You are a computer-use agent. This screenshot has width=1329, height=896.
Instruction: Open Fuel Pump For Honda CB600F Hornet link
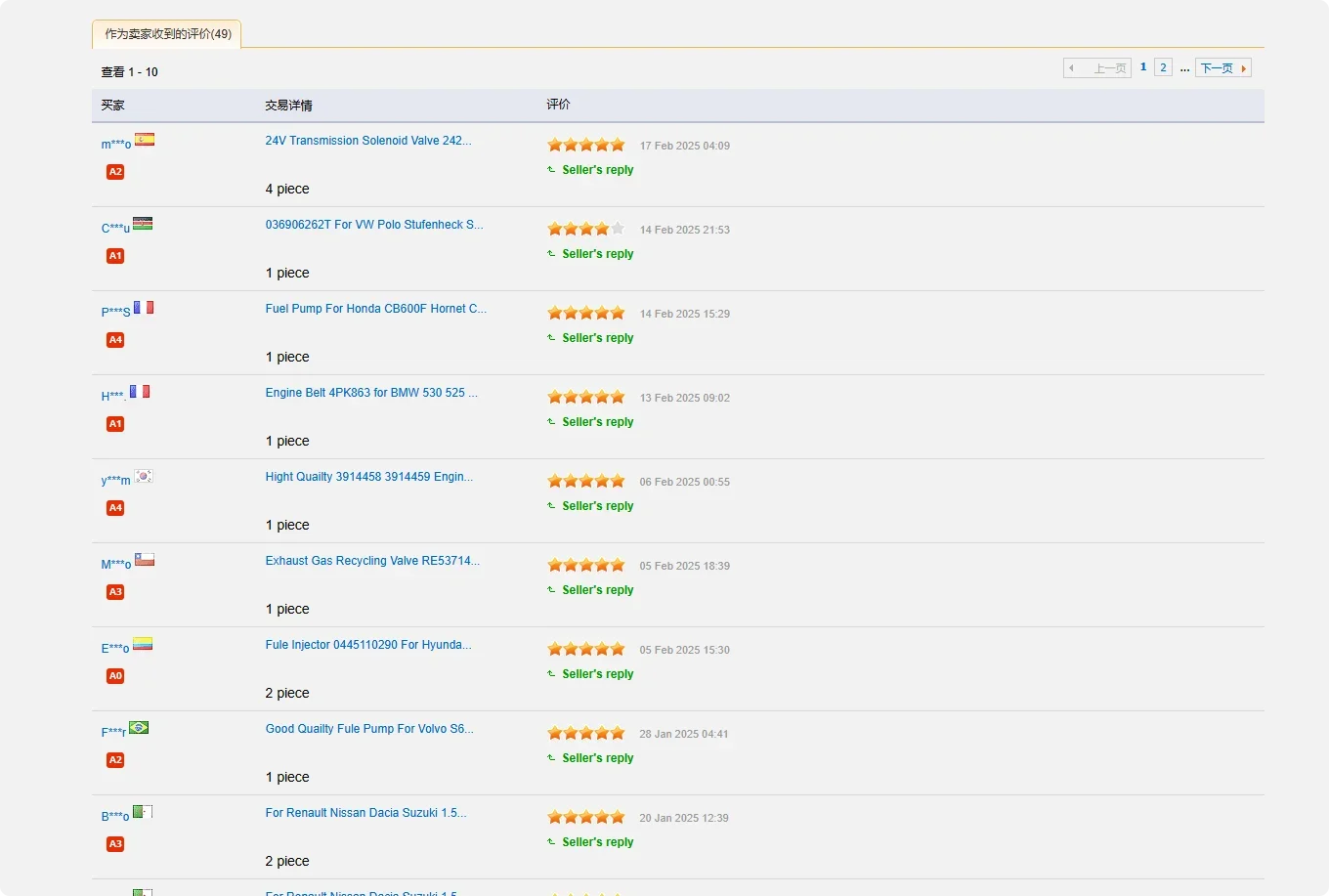click(x=375, y=309)
